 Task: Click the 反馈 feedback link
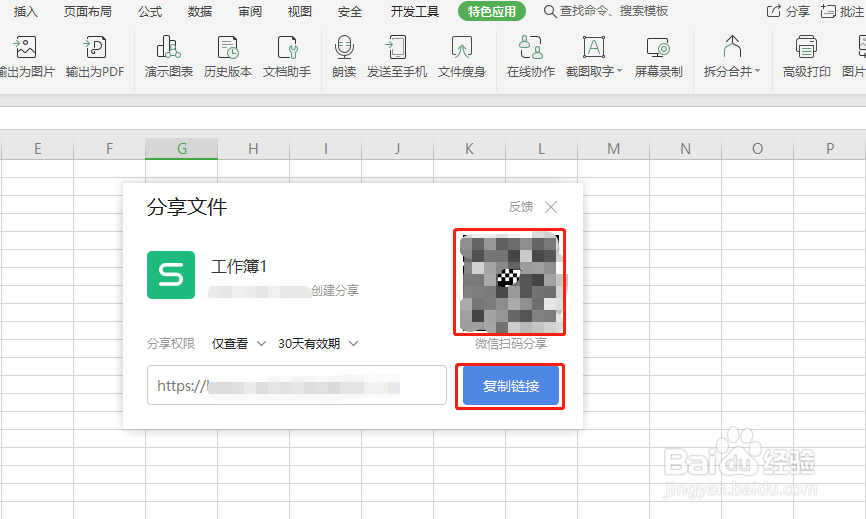(521, 206)
